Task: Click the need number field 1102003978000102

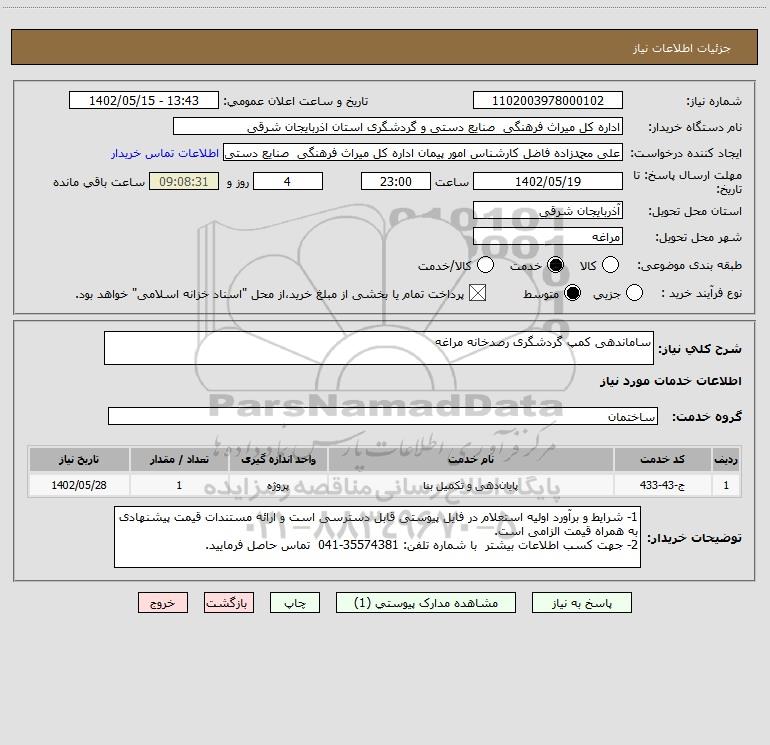Action: click(548, 100)
